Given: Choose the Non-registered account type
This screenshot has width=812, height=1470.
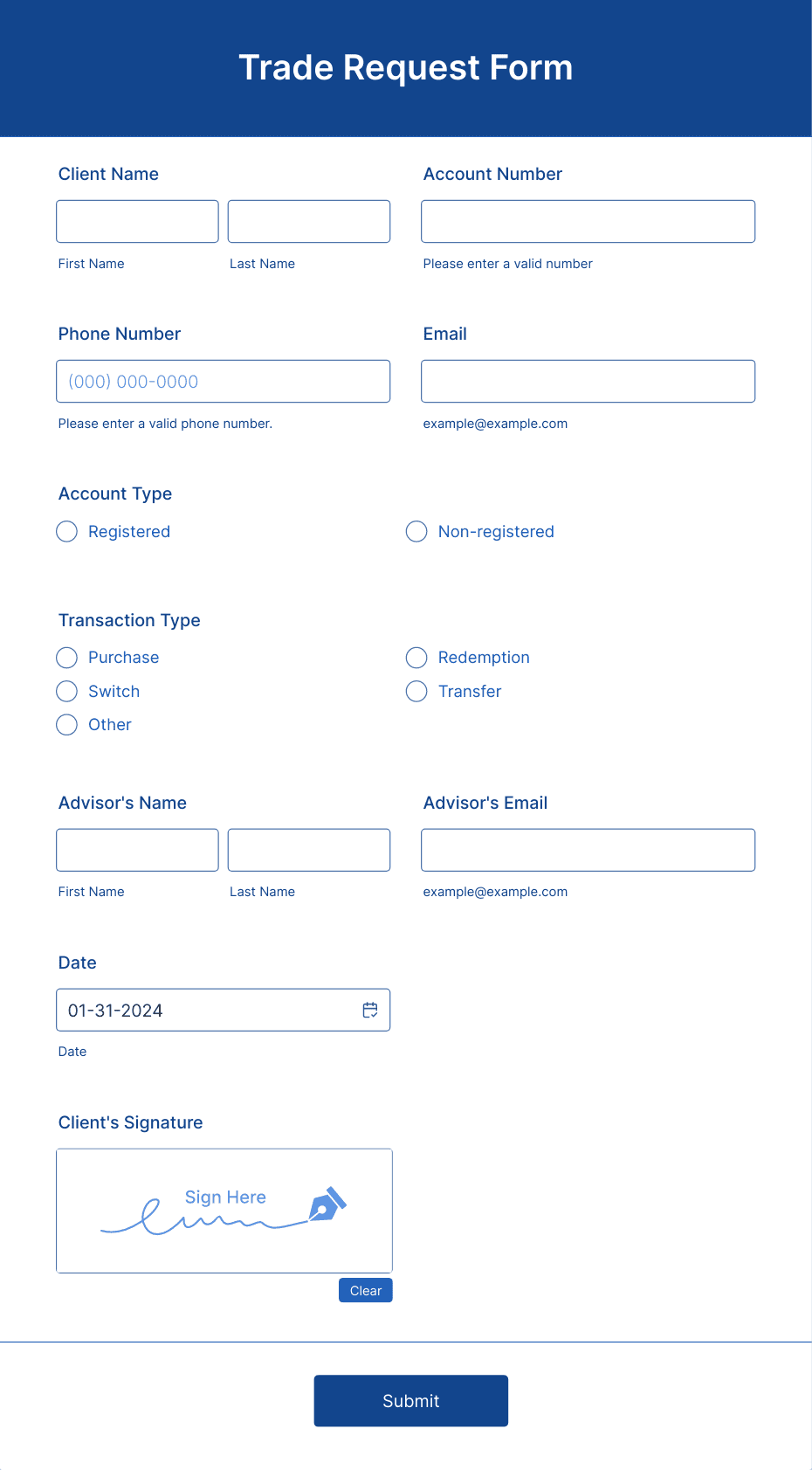Looking at the screenshot, I should 416,531.
